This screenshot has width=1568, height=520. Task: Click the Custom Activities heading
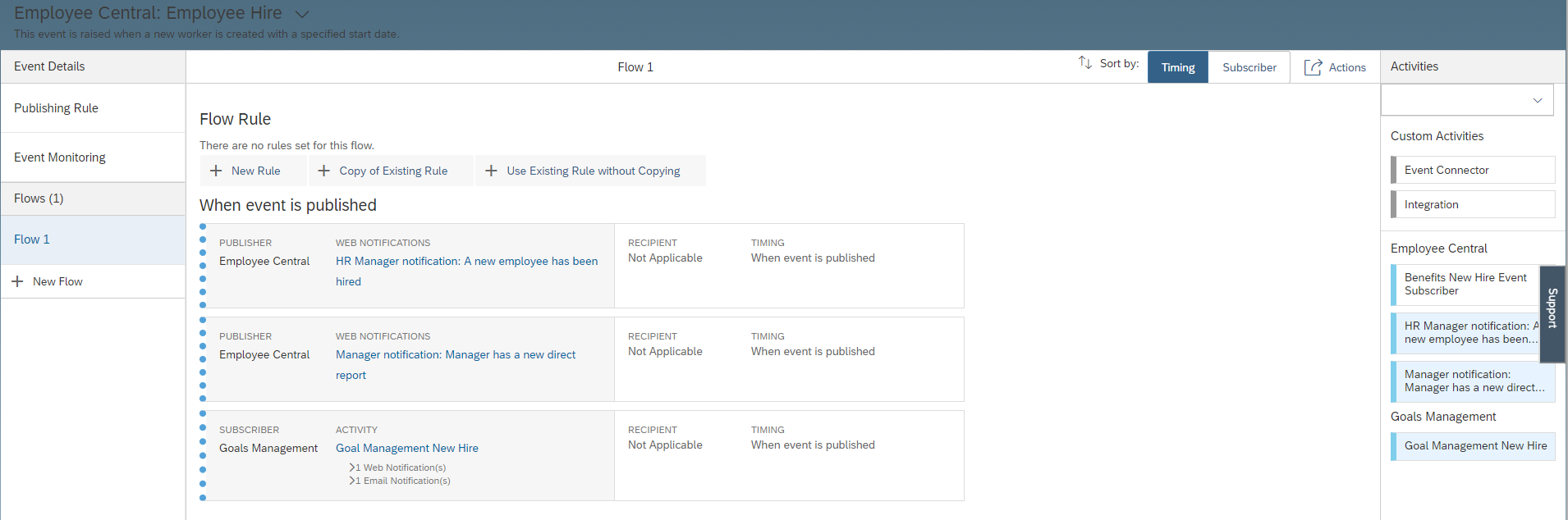click(x=1437, y=136)
